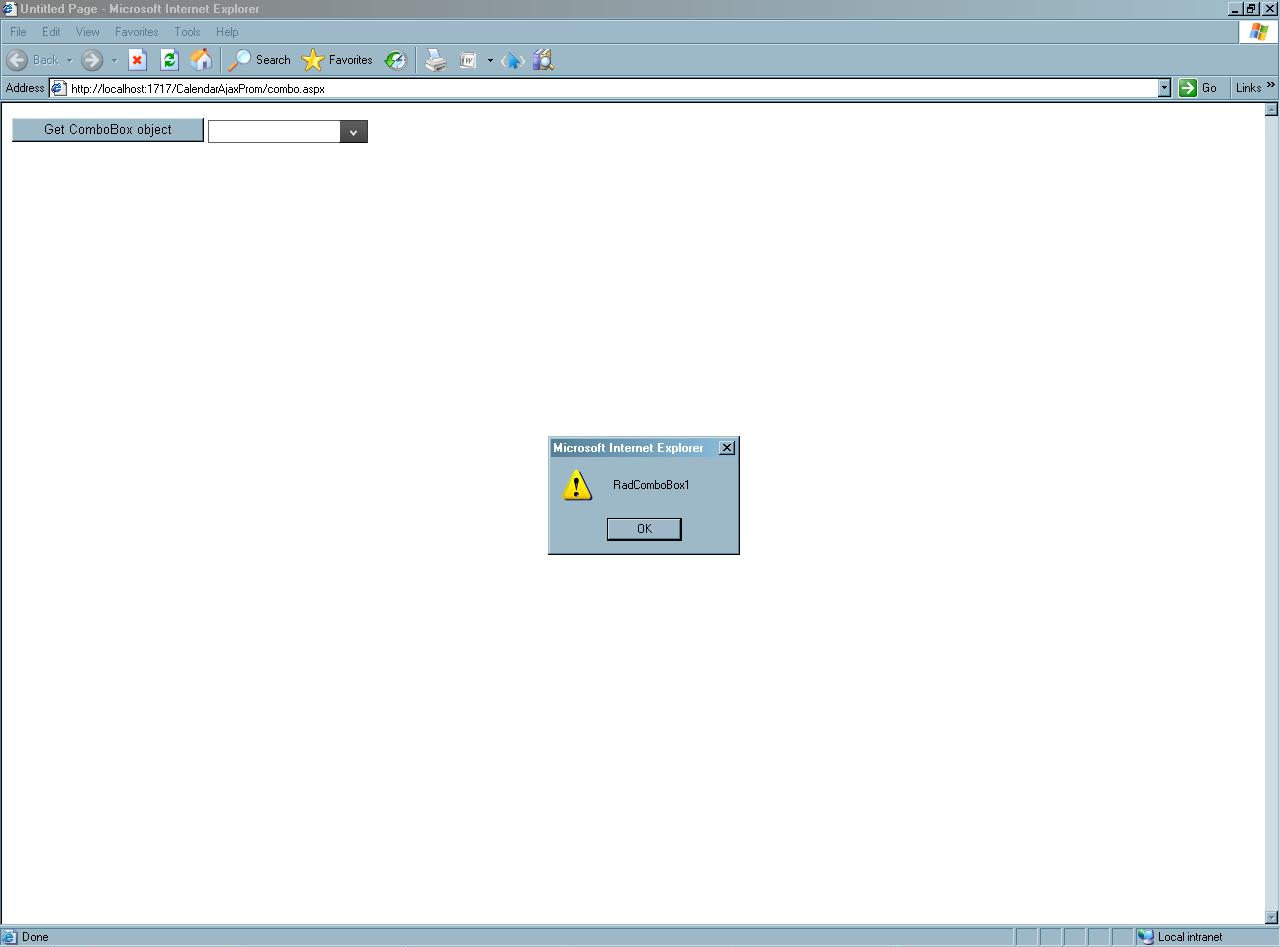
Task: Click the blue cursor toolbar icon
Action: [512, 60]
